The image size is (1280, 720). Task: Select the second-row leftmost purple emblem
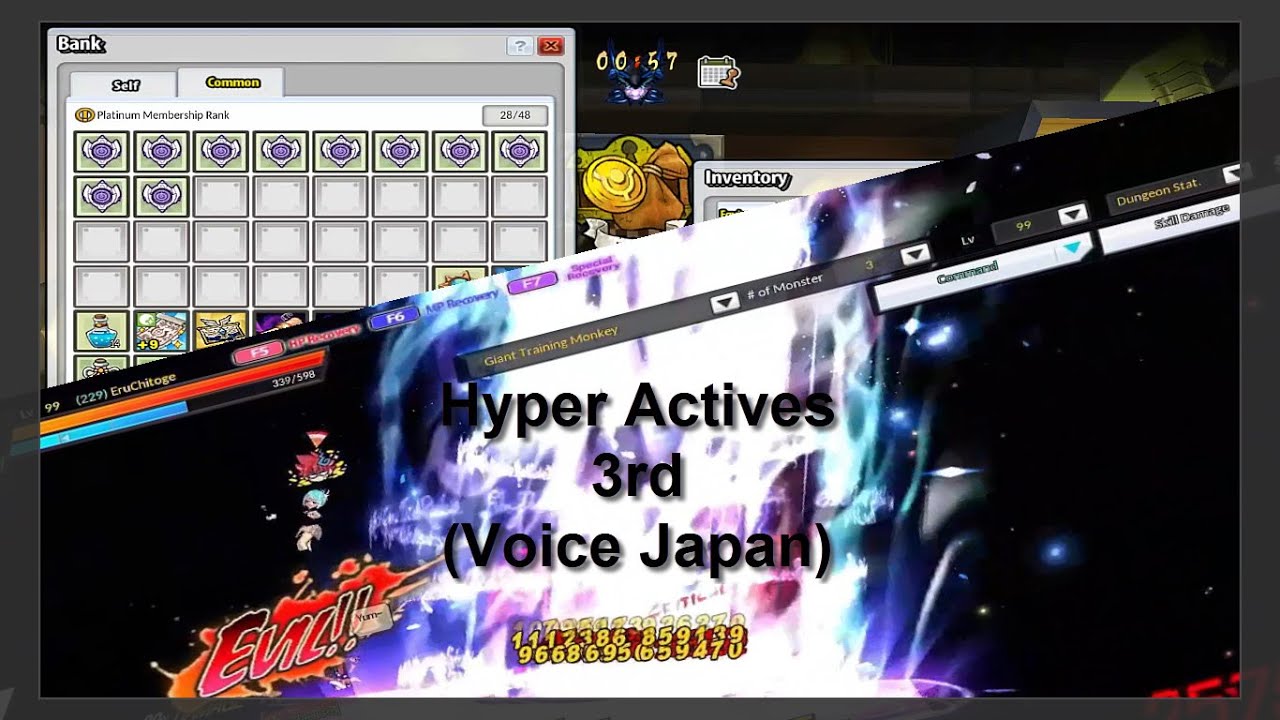point(101,197)
